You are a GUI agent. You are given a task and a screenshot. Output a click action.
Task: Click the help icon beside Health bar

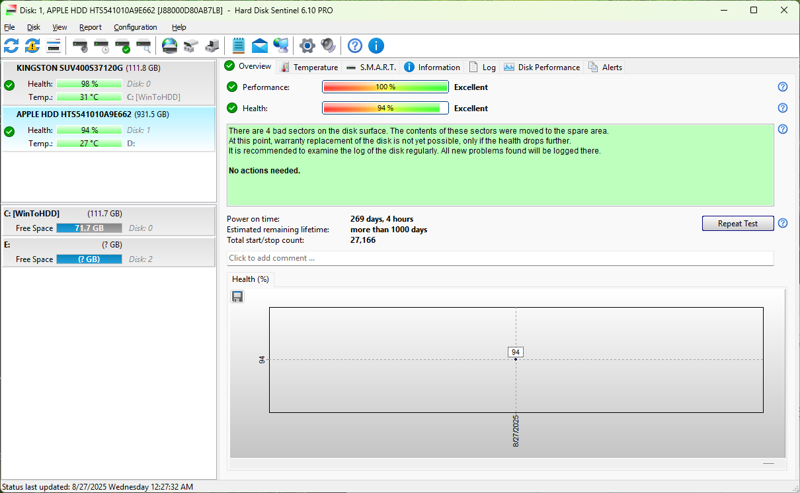pyautogui.click(x=783, y=108)
